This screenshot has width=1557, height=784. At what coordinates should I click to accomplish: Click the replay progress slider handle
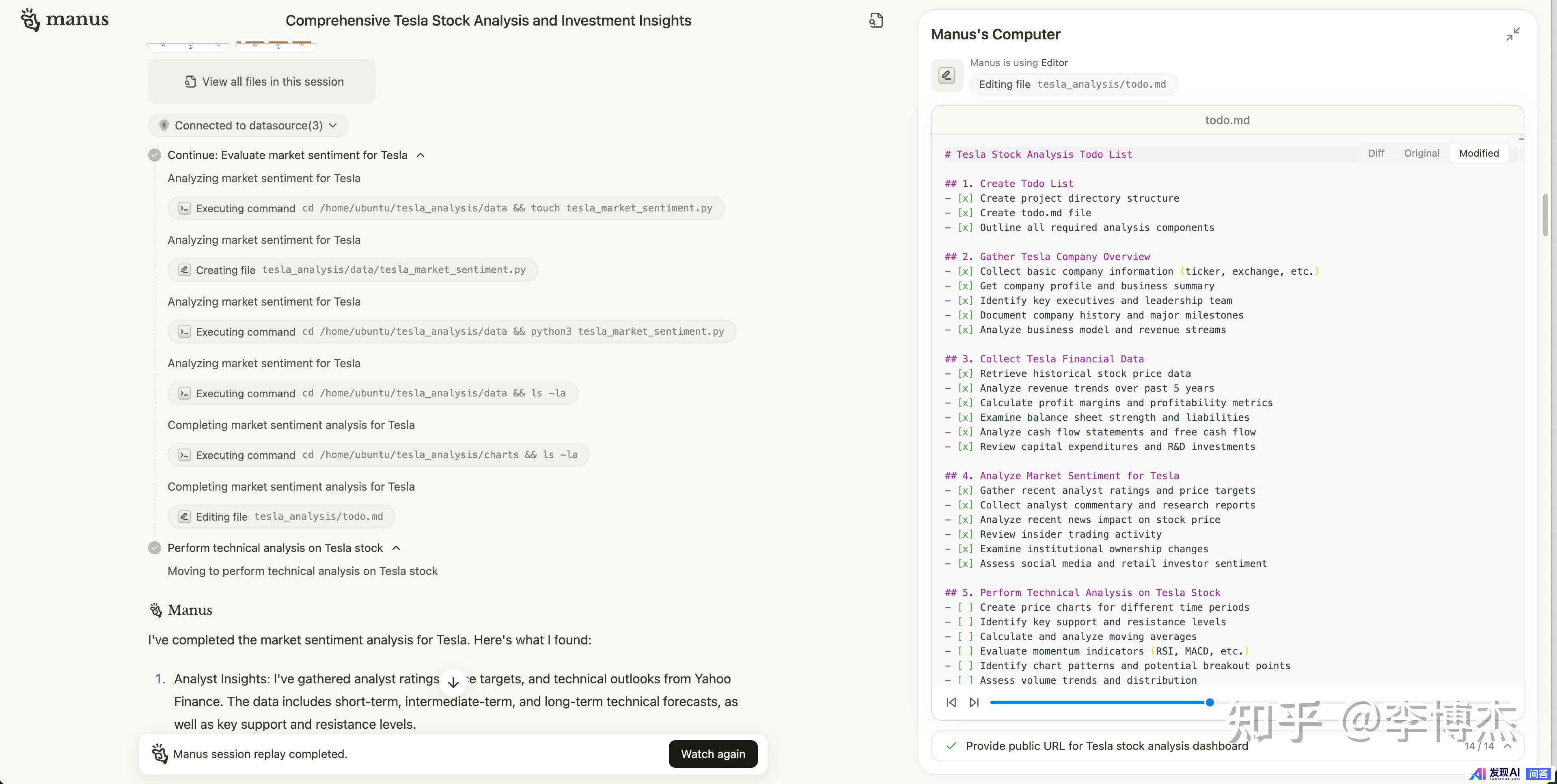(1210, 702)
